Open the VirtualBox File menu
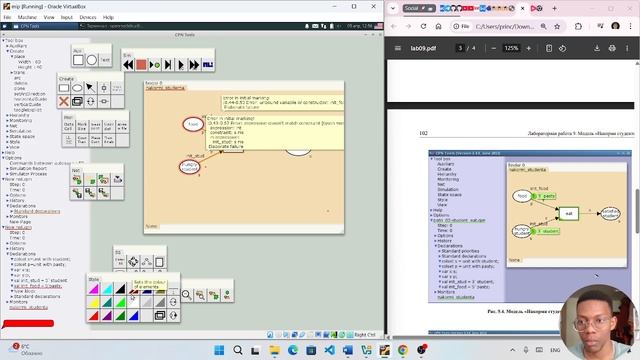The height and width of the screenshot is (360, 640). click(7, 18)
